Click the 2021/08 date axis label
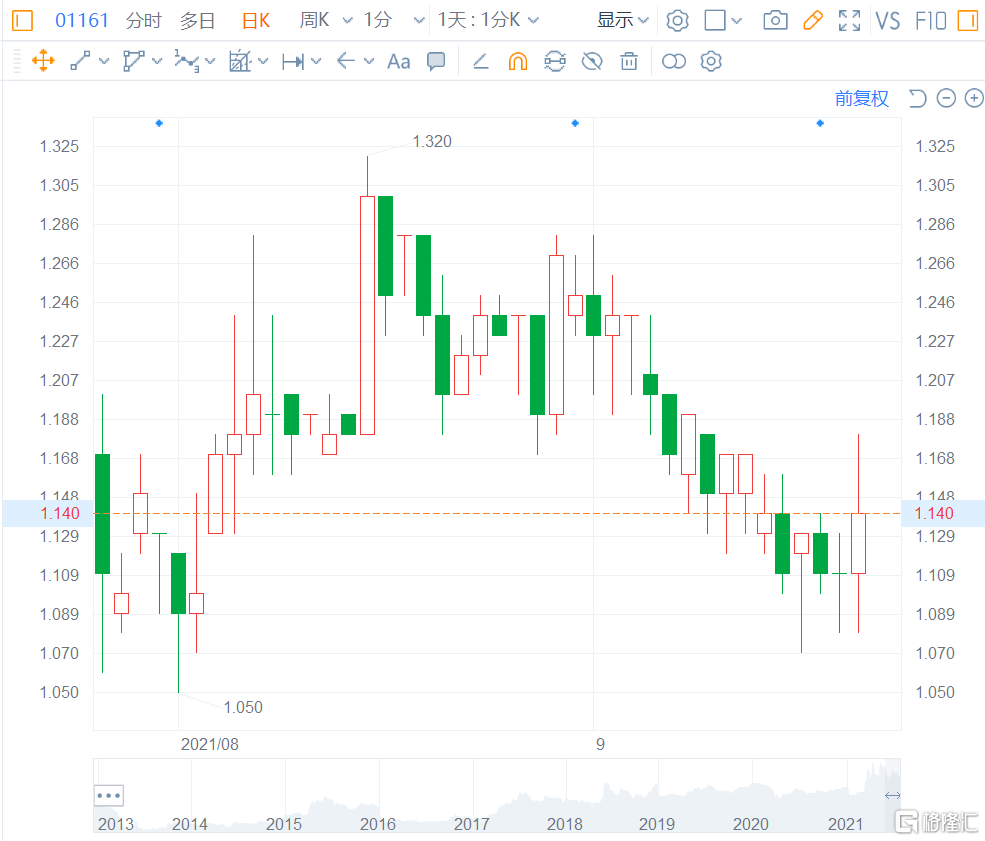Image resolution: width=985 pixels, height=841 pixels. [x=210, y=744]
